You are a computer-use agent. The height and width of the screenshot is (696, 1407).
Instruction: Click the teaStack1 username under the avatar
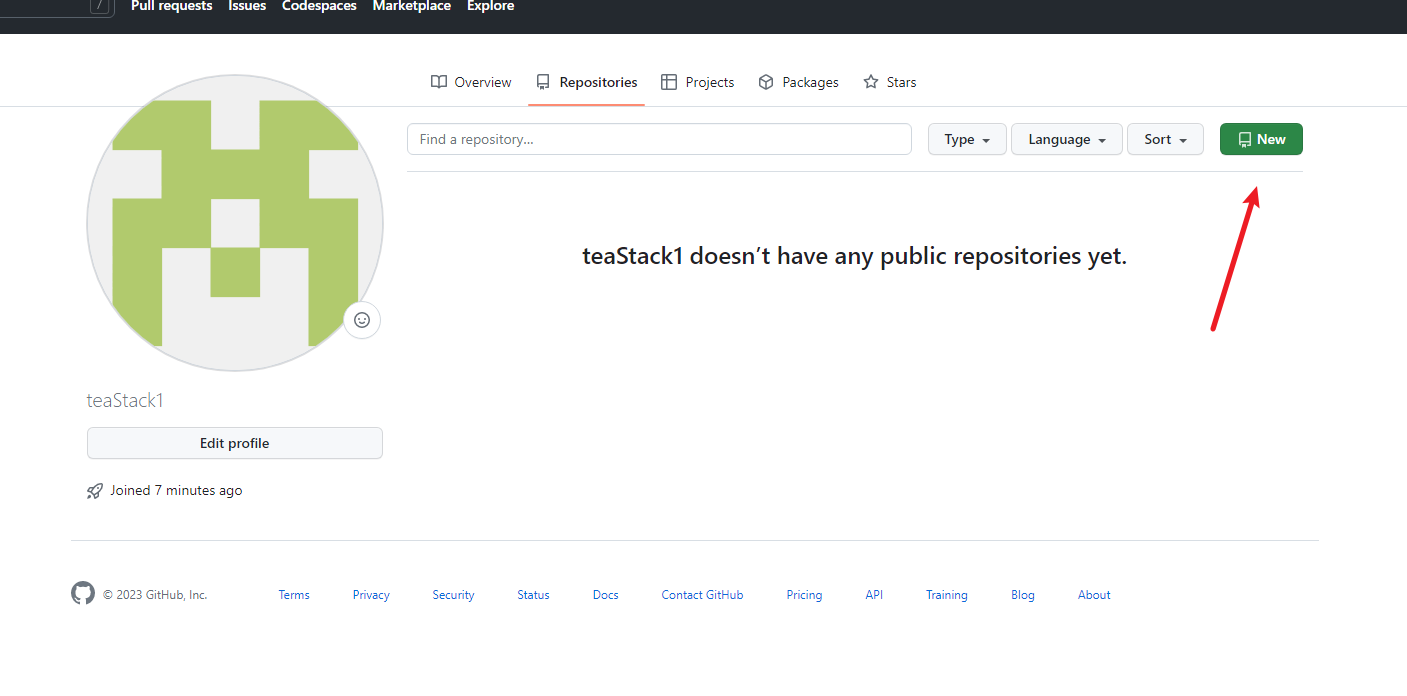[x=125, y=401]
